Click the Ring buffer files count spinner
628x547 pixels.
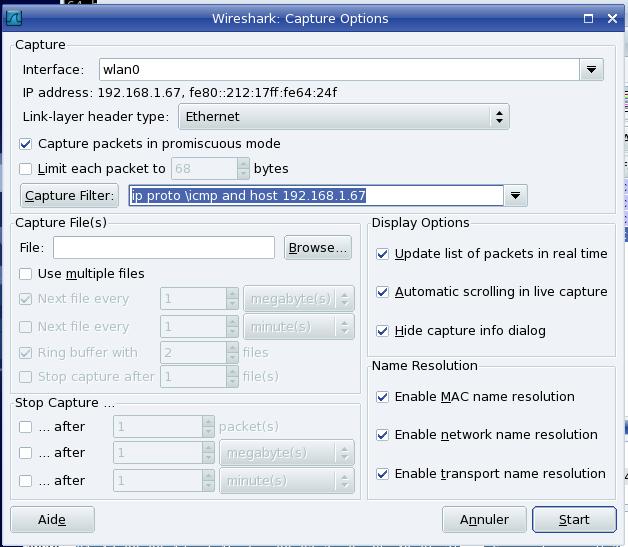pos(199,353)
